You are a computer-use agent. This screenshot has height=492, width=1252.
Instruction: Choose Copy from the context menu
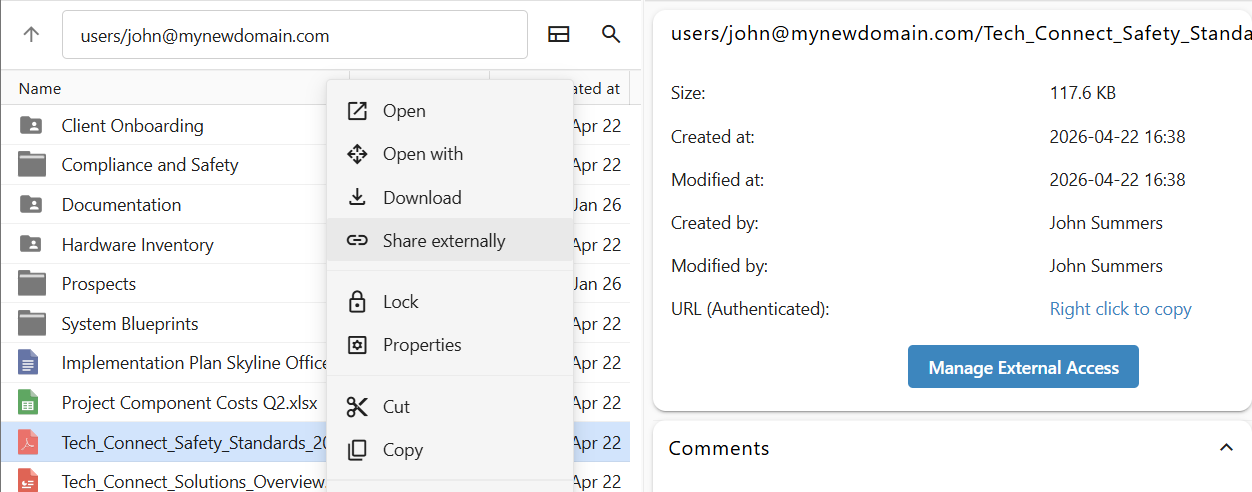click(x=450, y=450)
